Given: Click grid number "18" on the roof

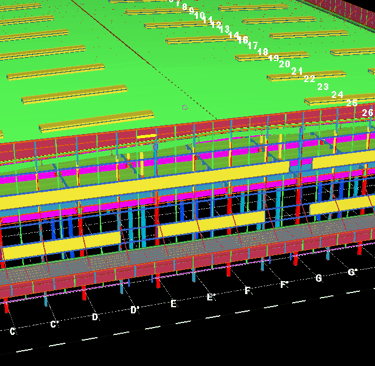Looking at the screenshot, I should (x=263, y=52).
